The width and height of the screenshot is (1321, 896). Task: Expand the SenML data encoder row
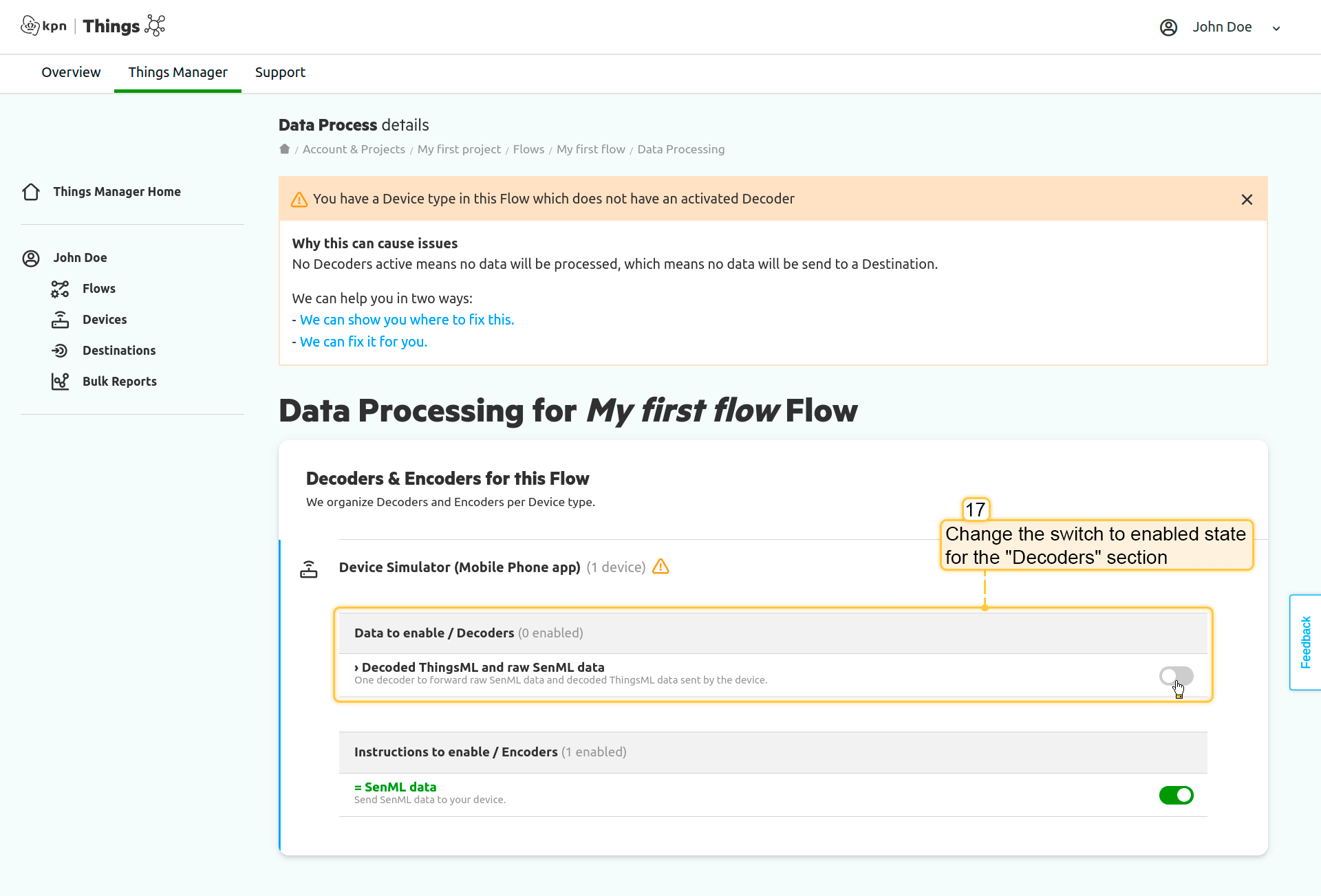(x=396, y=787)
